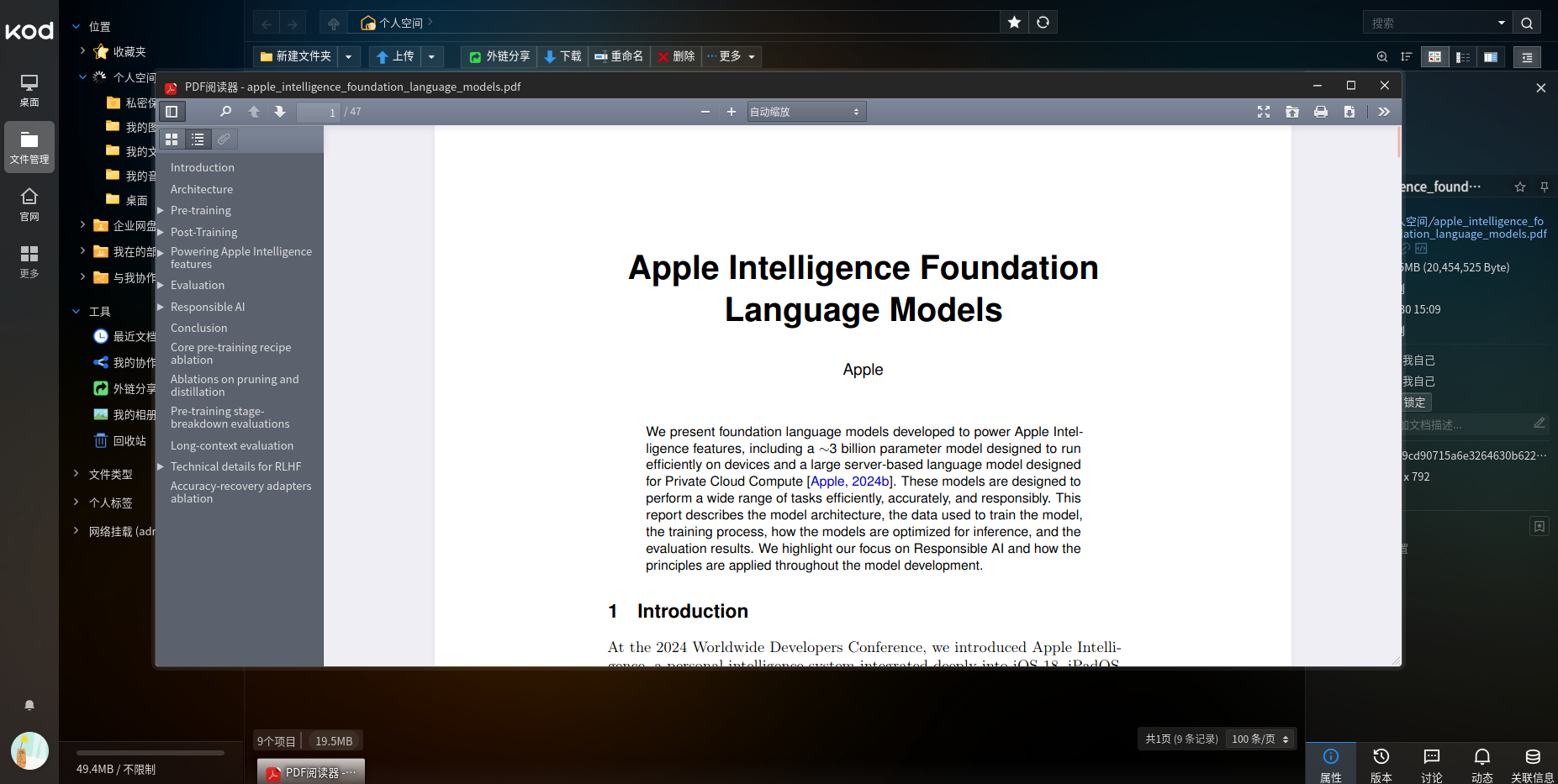This screenshot has width=1558, height=784.
Task: Open Accuracy-recovery adapters ablation outline entry
Action: point(240,492)
